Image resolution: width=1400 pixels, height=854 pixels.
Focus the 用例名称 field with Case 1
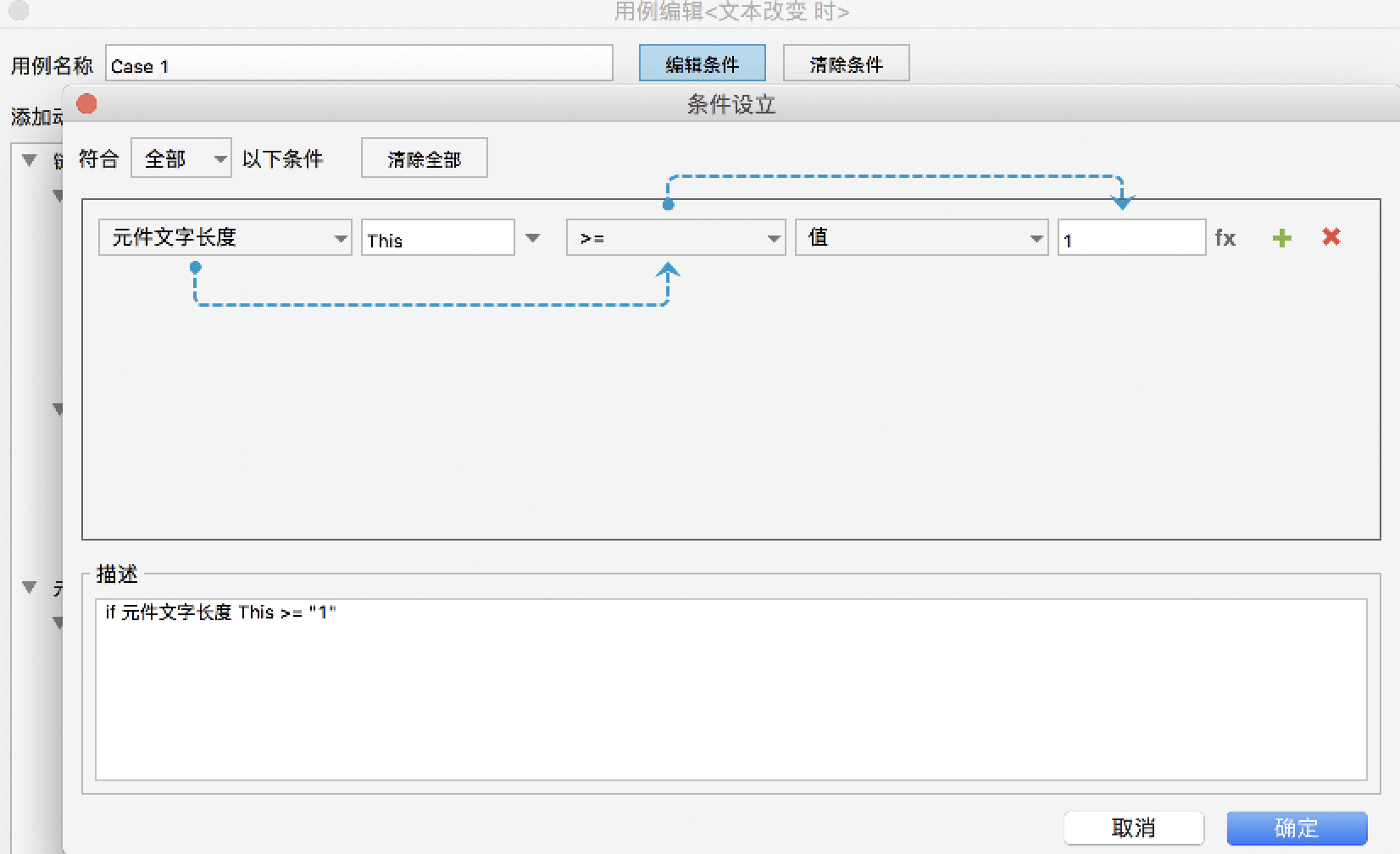pyautogui.click(x=359, y=64)
